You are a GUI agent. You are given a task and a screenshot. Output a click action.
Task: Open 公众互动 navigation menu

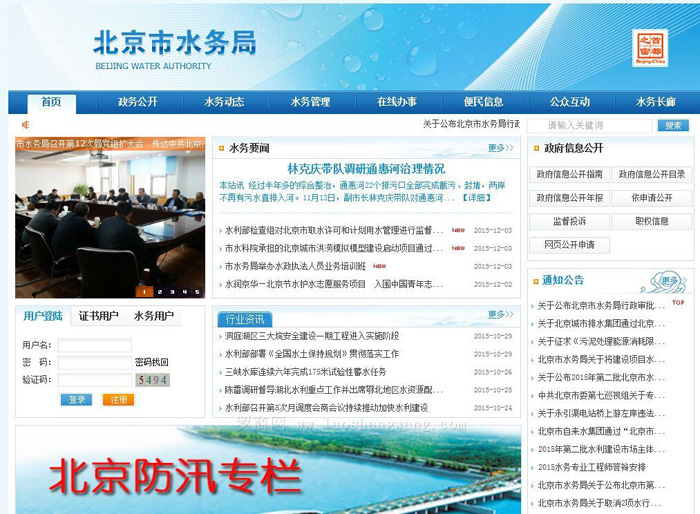pos(570,102)
